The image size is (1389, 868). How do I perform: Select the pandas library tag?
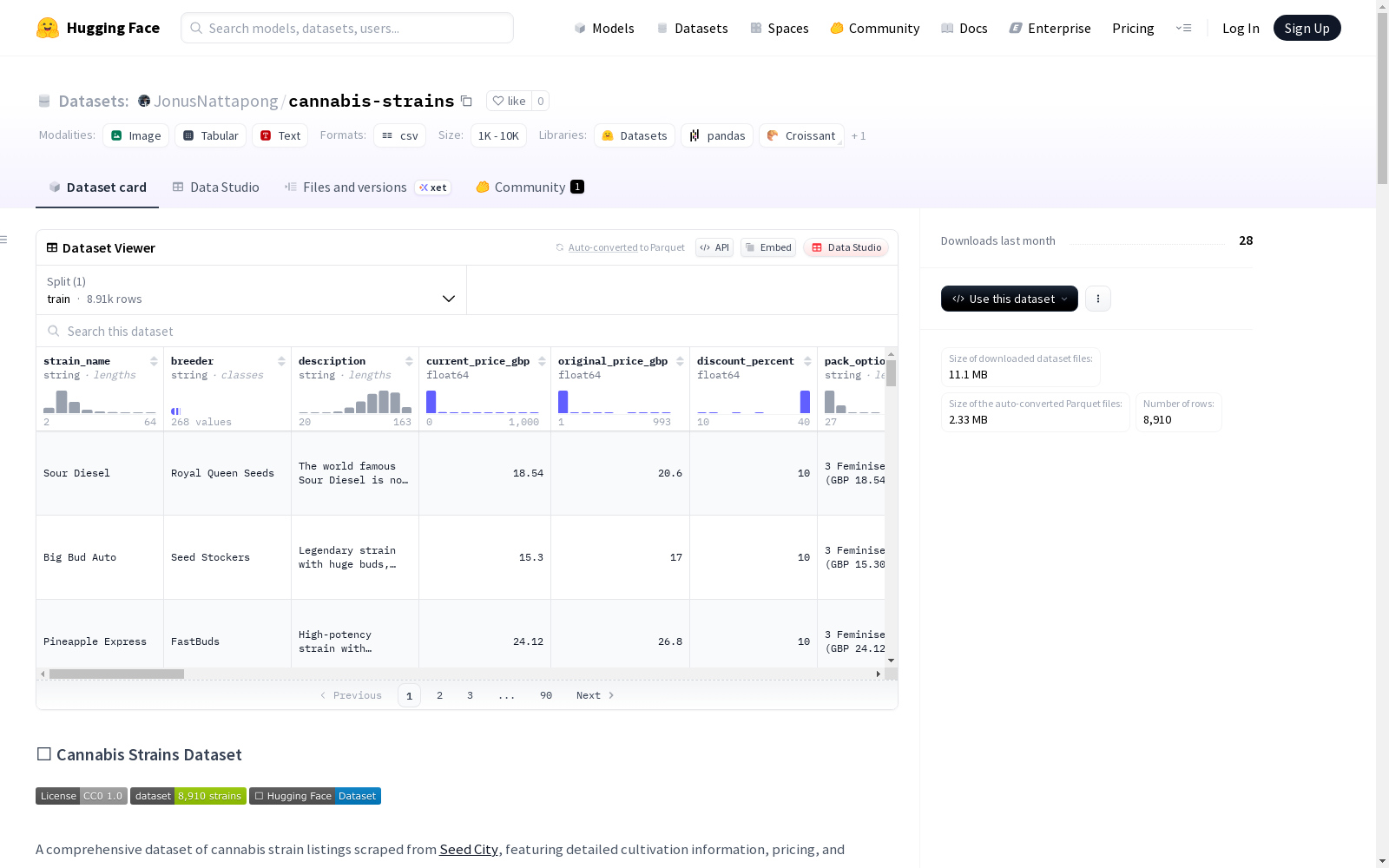coord(717,135)
